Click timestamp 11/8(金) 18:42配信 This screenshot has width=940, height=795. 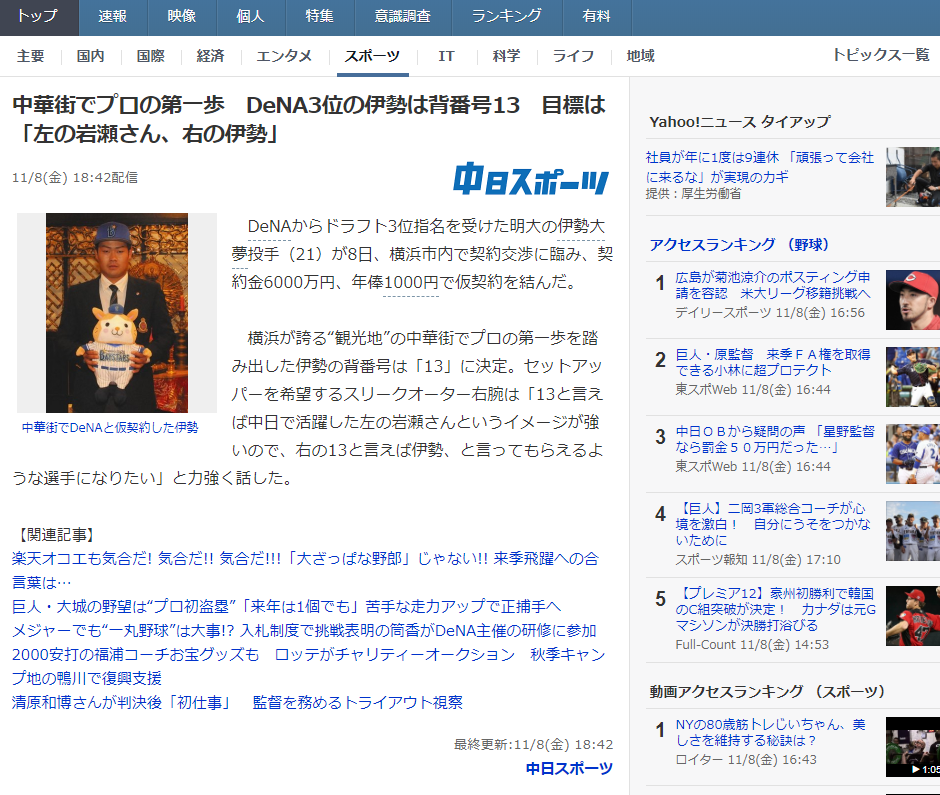(x=75, y=177)
